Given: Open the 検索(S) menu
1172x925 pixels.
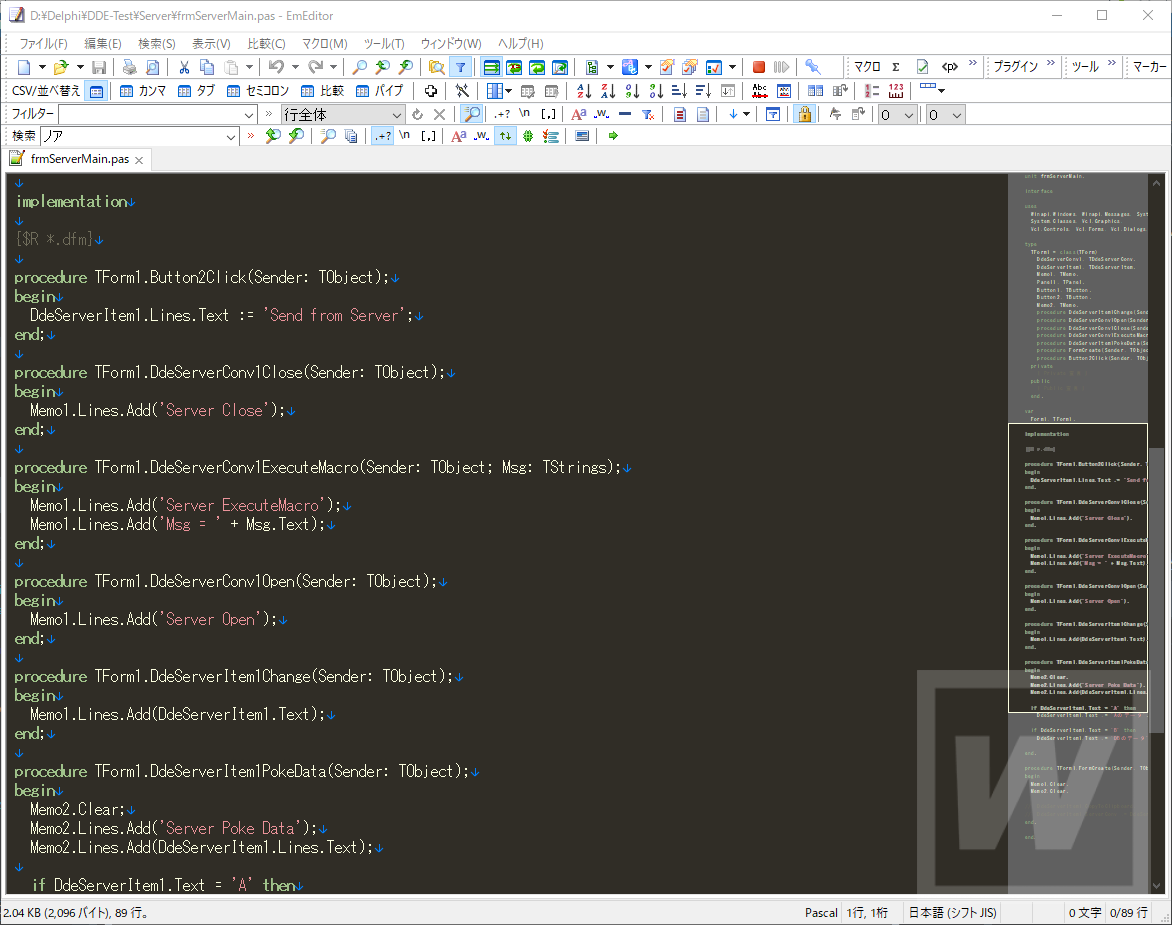Looking at the screenshot, I should pyautogui.click(x=157, y=43).
